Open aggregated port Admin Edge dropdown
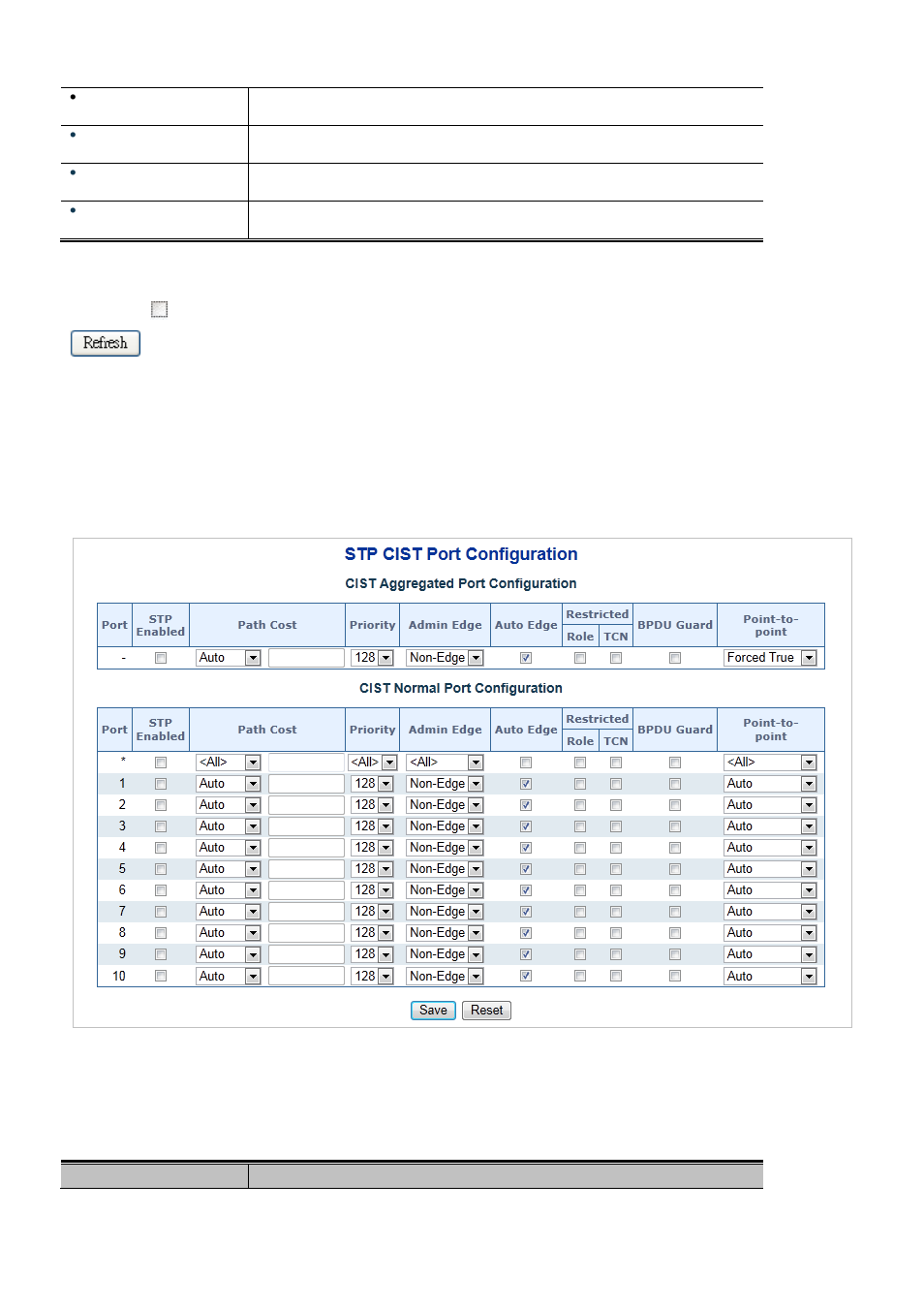The height and width of the screenshot is (1308, 924). point(445,658)
